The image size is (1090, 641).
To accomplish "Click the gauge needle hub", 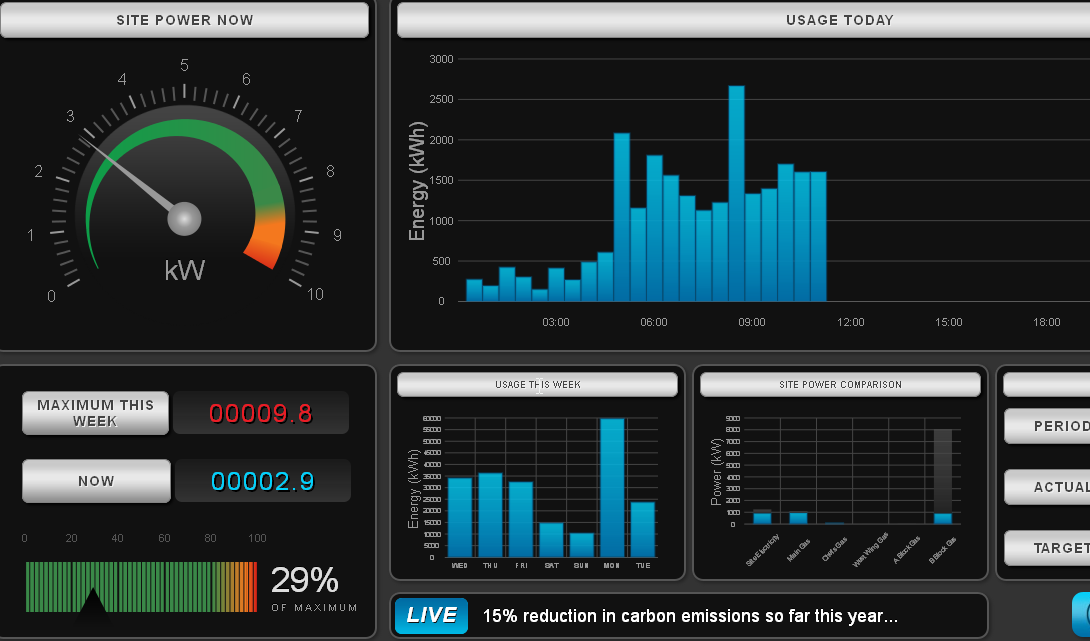I will tap(184, 219).
